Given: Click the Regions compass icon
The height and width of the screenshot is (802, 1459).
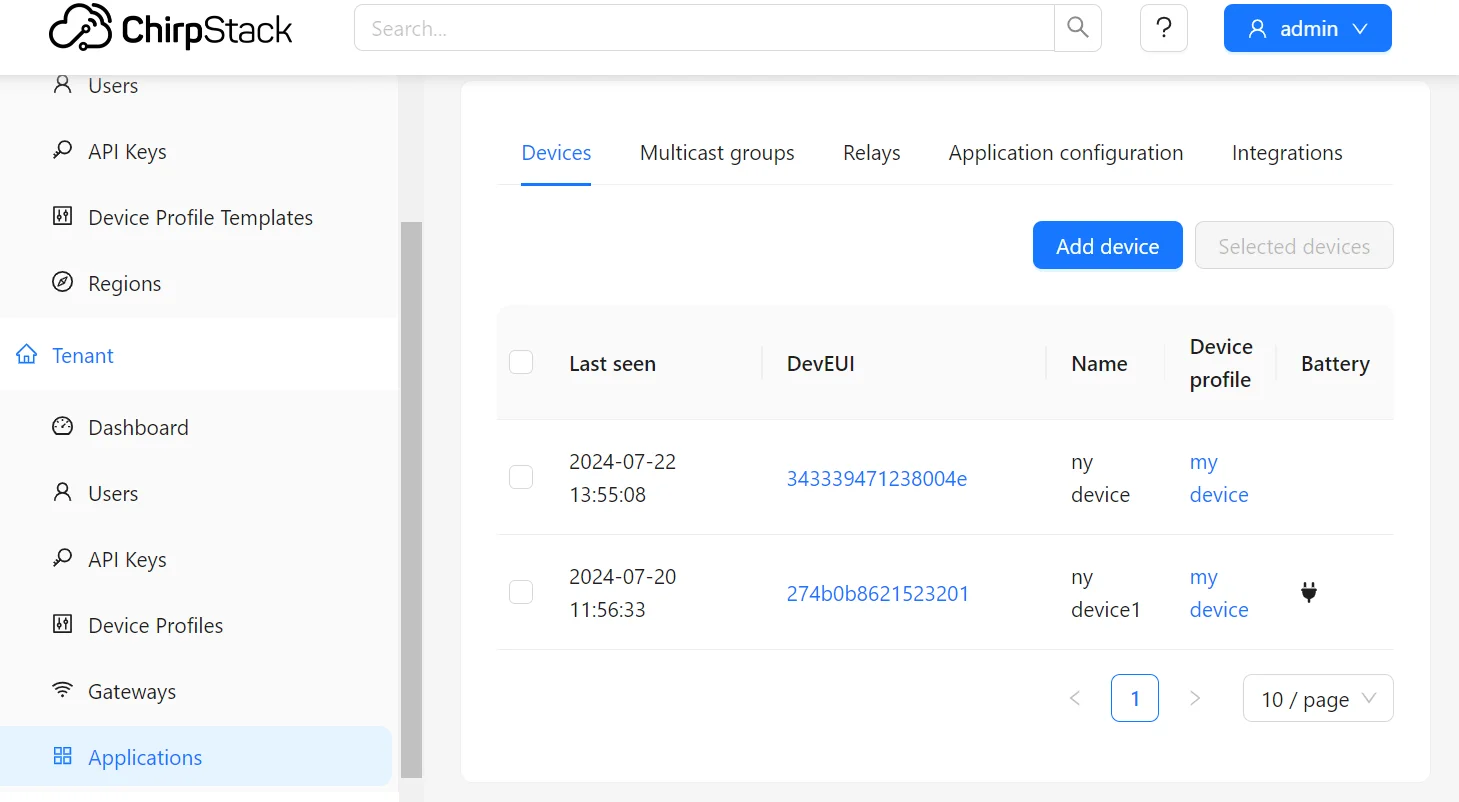Looking at the screenshot, I should click(x=62, y=283).
